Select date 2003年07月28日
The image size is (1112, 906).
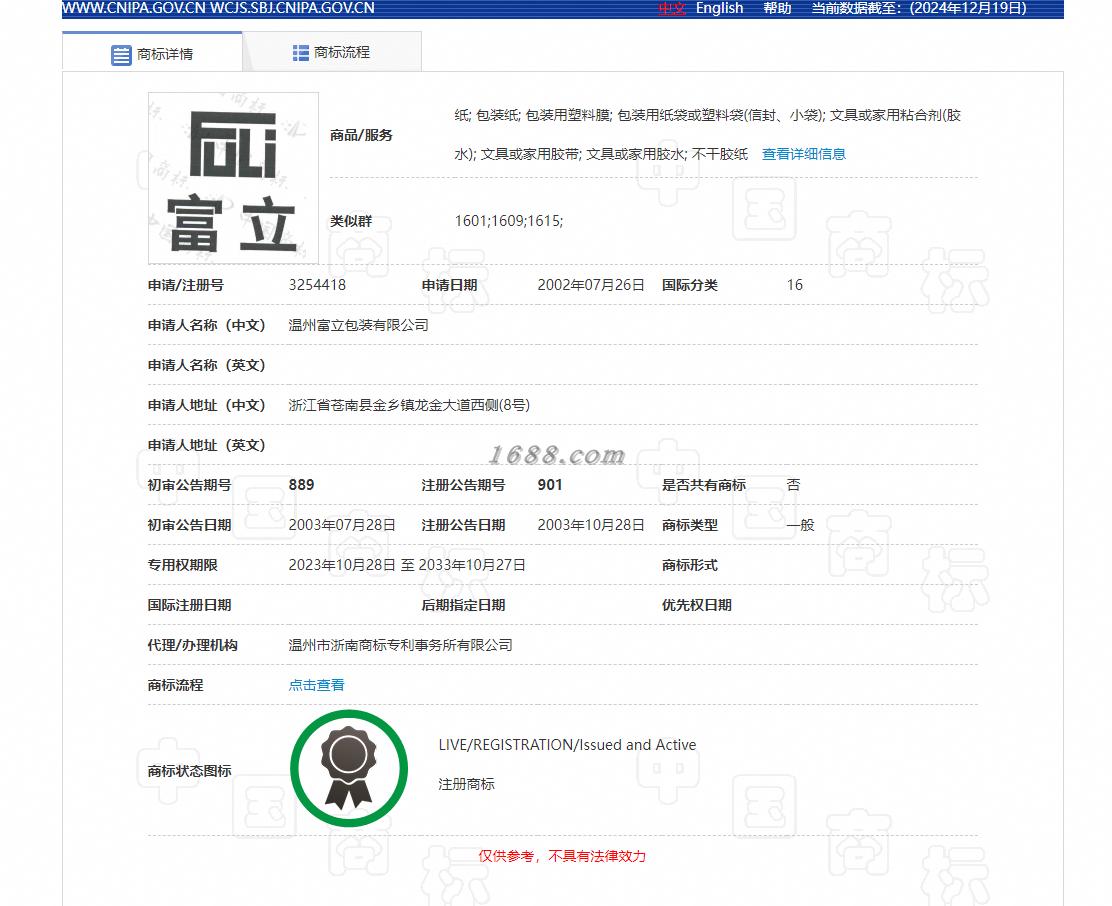342,525
